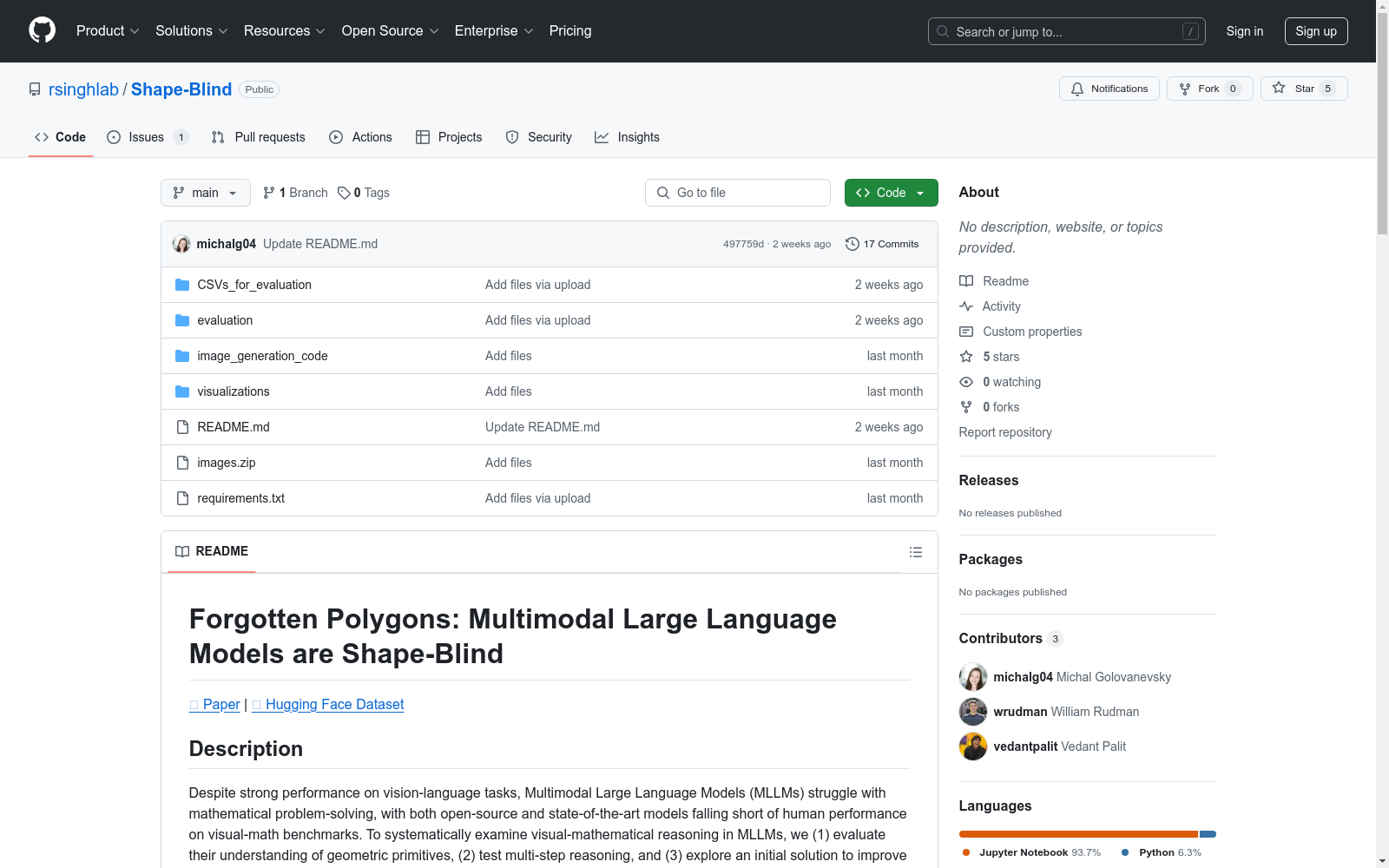Open the Hugging Face Dataset link
The height and width of the screenshot is (868, 1389).
click(x=328, y=704)
